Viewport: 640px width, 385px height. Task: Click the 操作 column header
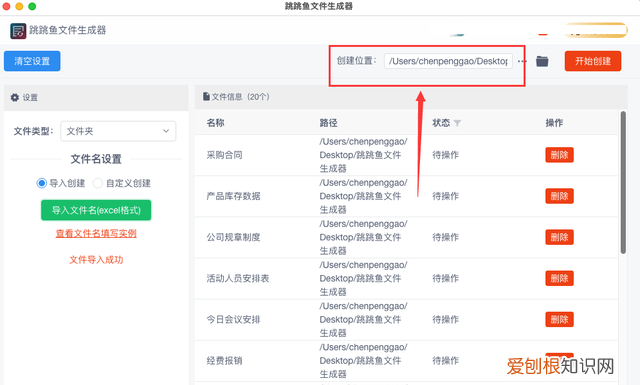click(x=554, y=123)
